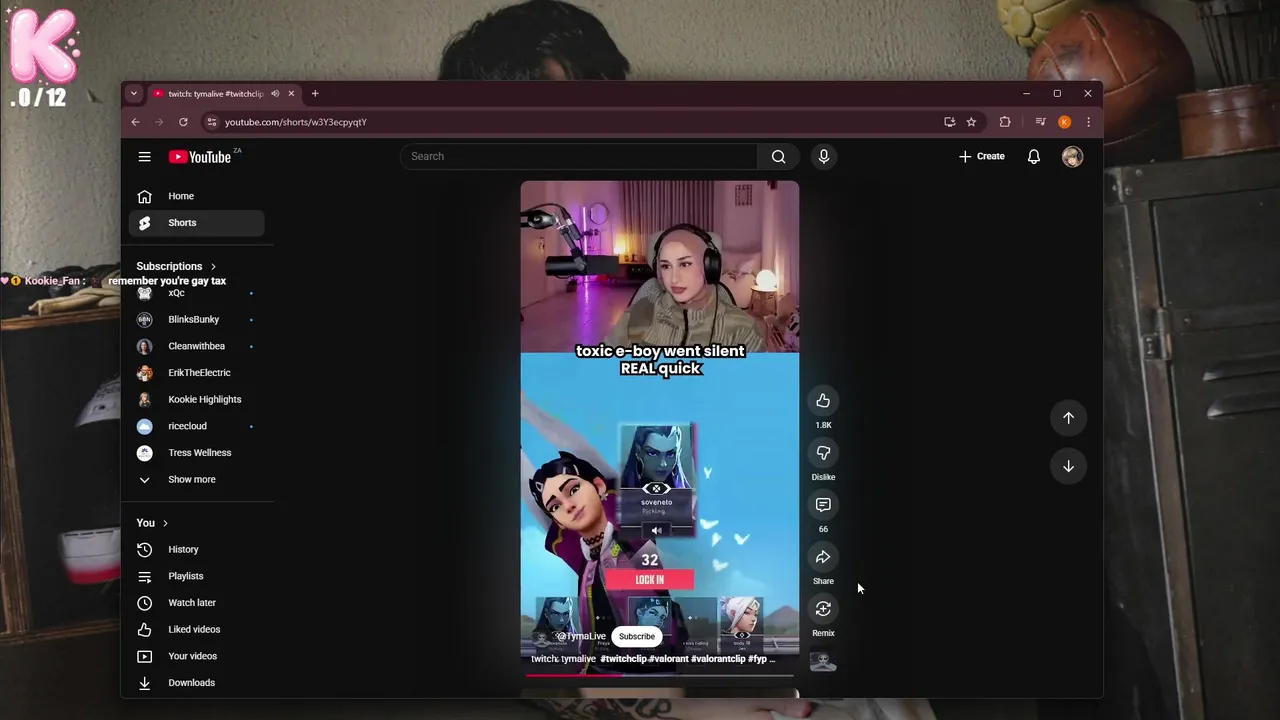Open the Cleanwithbea subscription
The height and width of the screenshot is (720, 1280).
(196, 346)
